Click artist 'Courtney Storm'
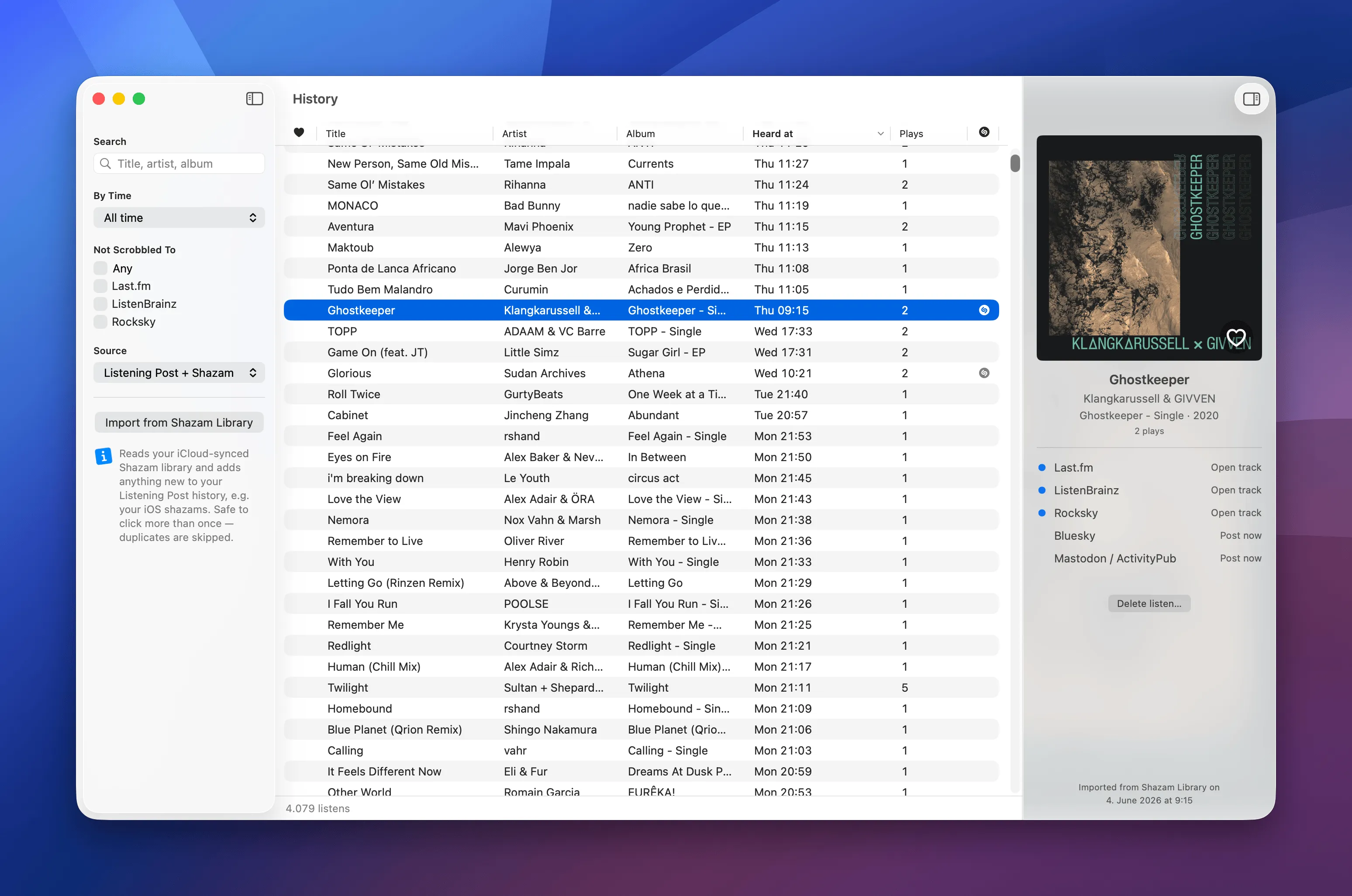Image resolution: width=1352 pixels, height=896 pixels. 545,646
